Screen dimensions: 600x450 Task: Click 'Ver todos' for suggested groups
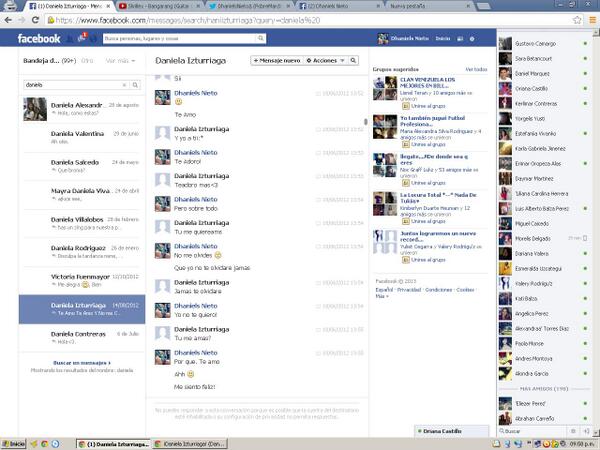tap(476, 69)
